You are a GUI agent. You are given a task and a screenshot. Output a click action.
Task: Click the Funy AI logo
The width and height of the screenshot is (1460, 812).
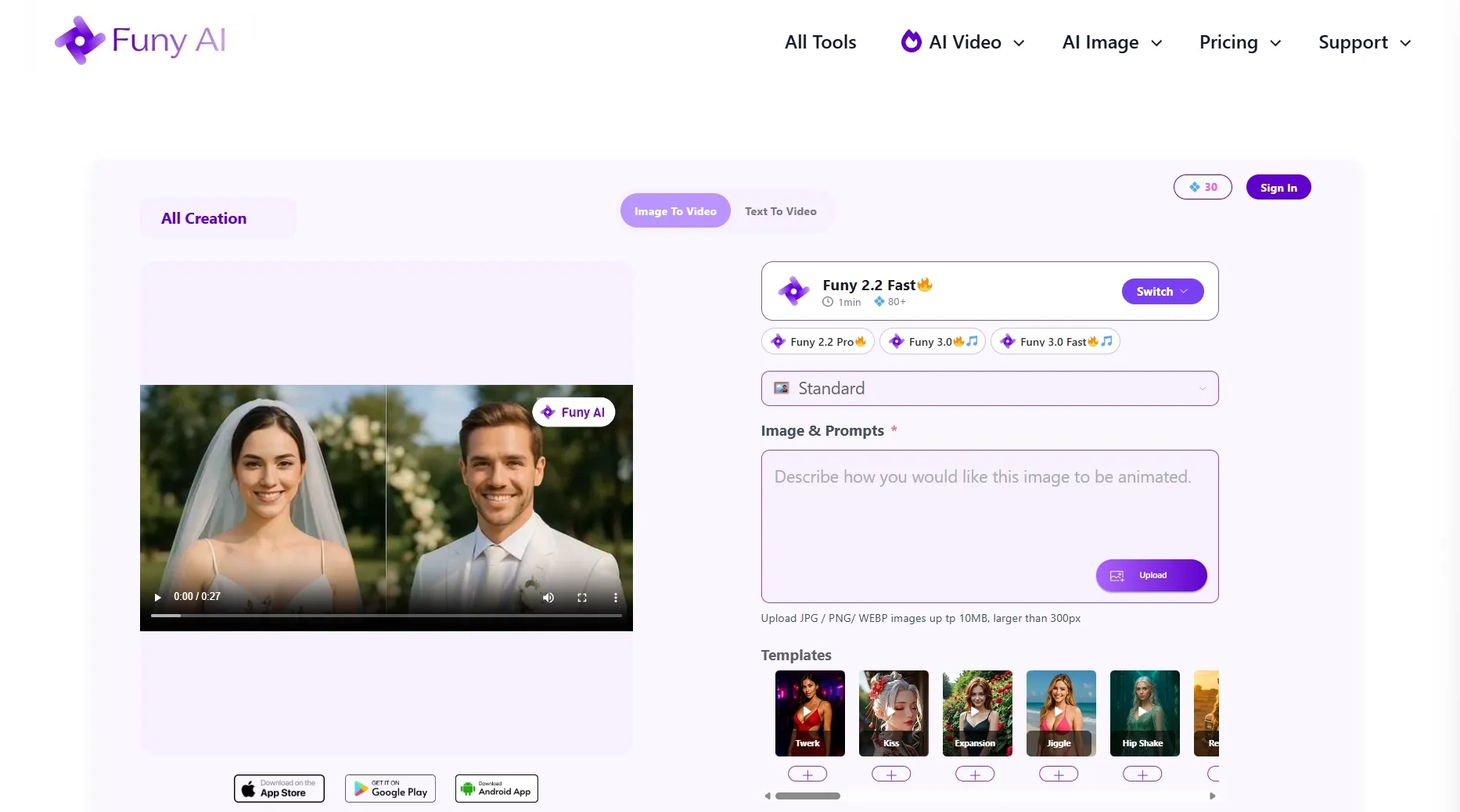tap(141, 41)
